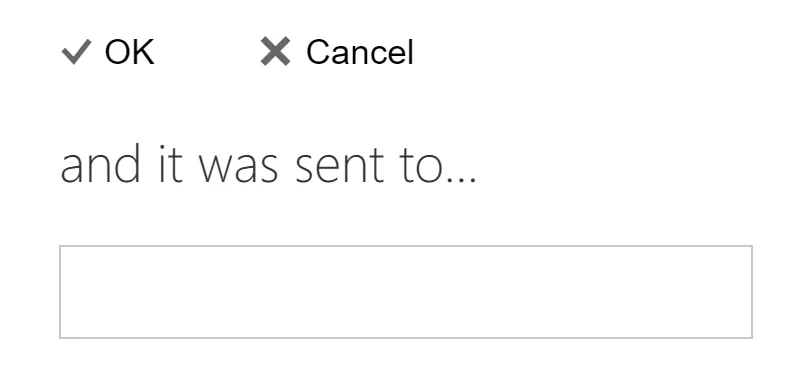This screenshot has height=386, width=804.
Task: Save the sent-to condition with OK
Action: tap(108, 52)
